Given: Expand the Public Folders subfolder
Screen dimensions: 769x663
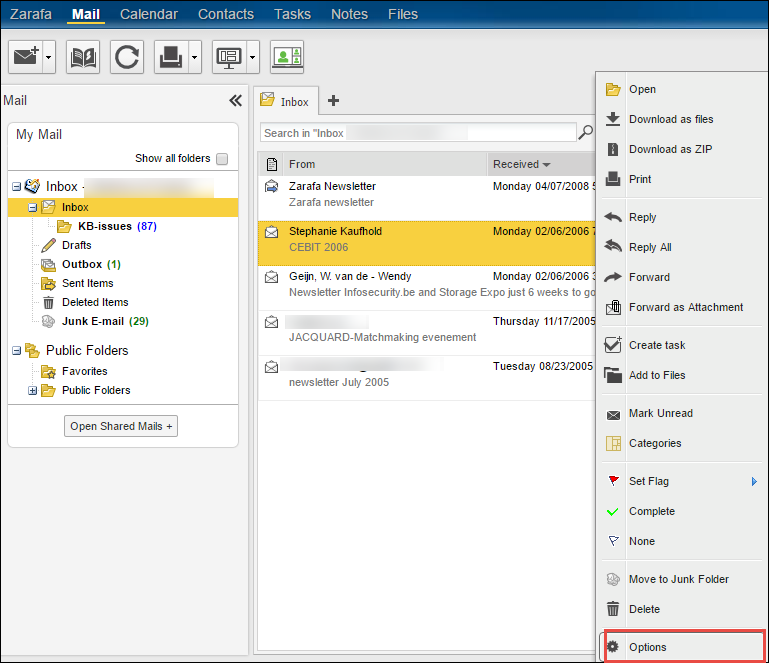Looking at the screenshot, I should click(33, 390).
